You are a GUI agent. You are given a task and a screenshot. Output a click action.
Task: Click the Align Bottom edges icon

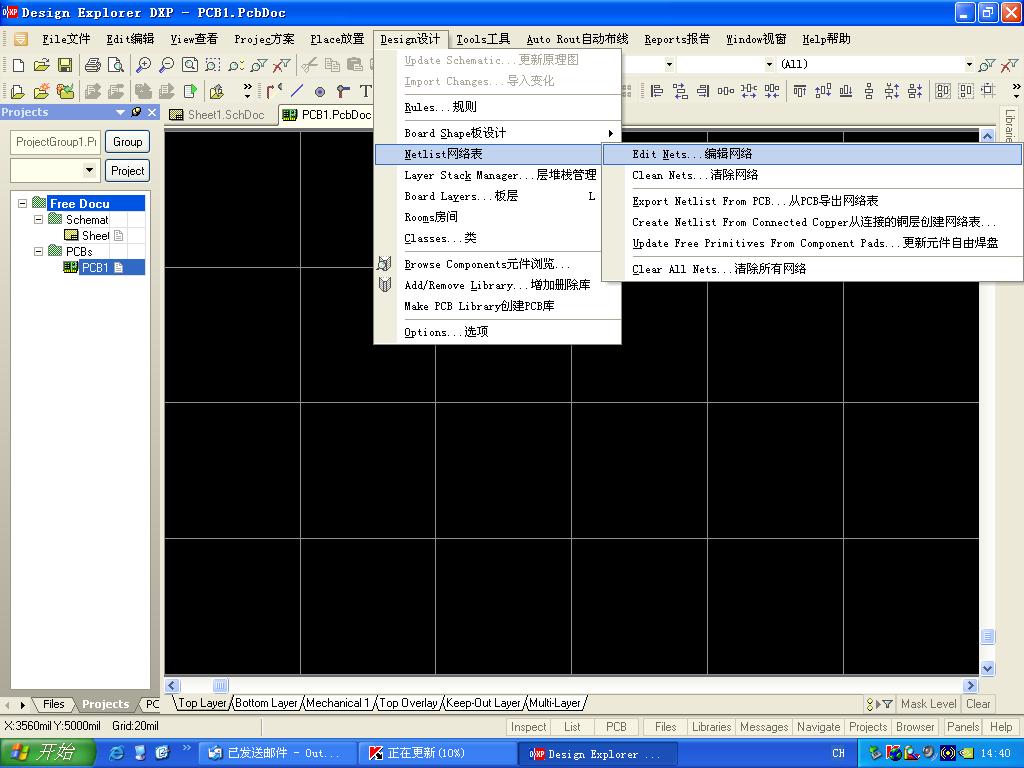[846, 91]
